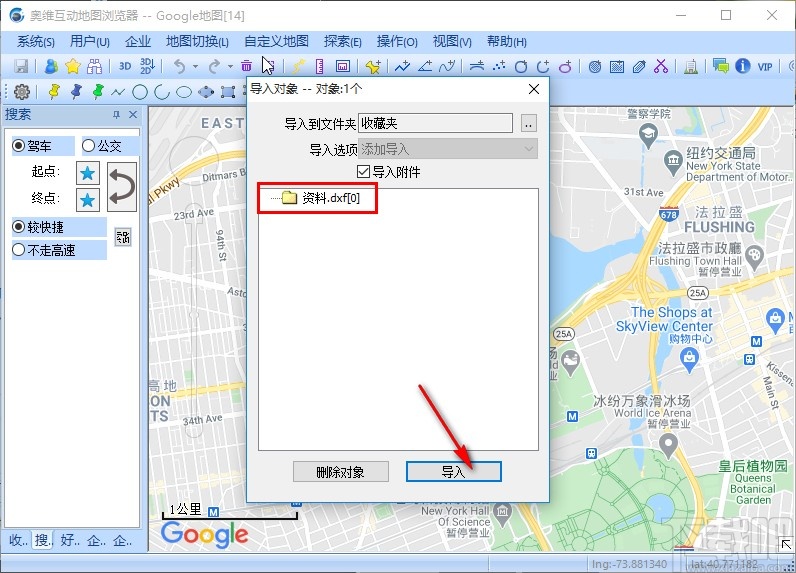
Task: Select the blue pushpin marker
Action: coord(76,92)
